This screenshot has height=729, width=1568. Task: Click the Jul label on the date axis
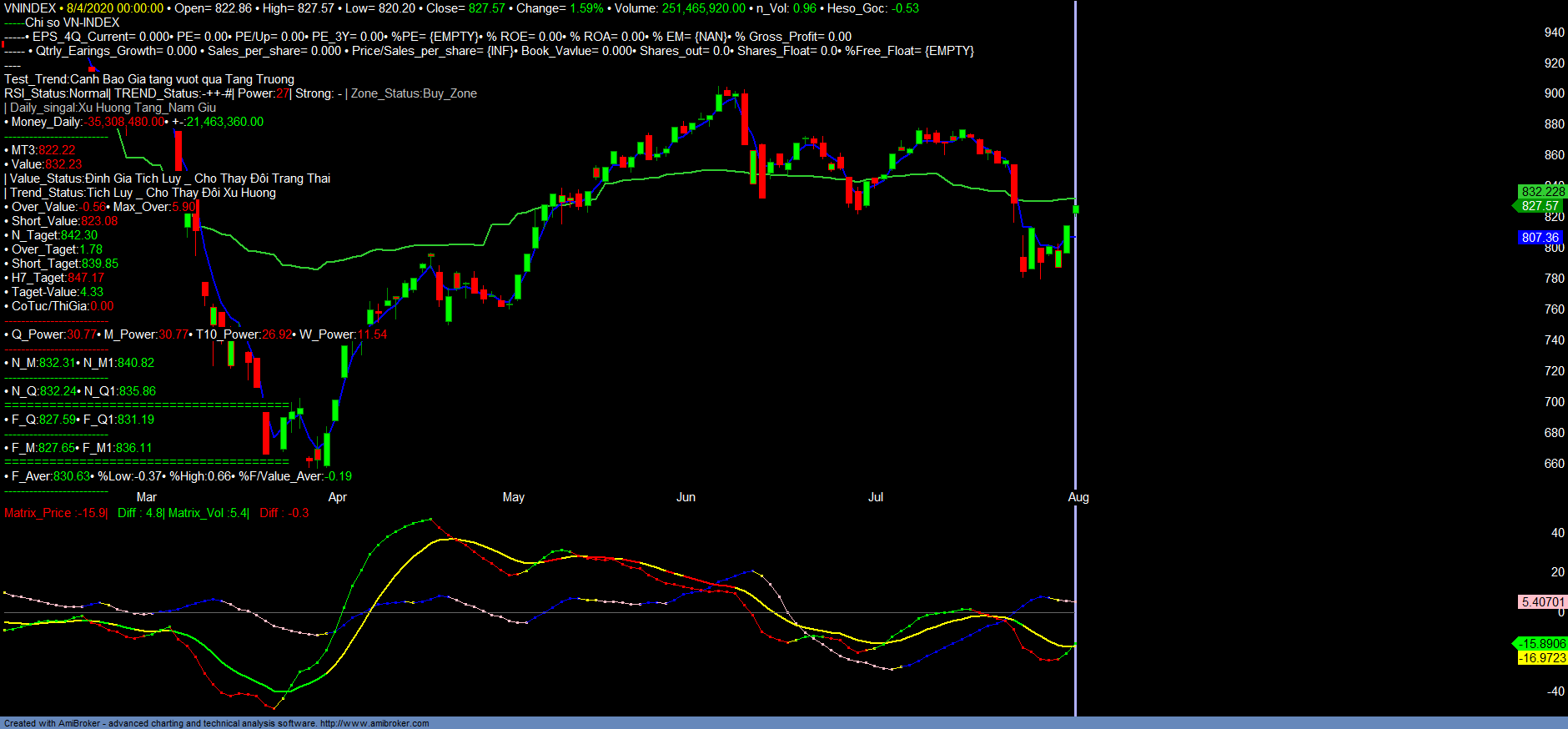pyautogui.click(x=876, y=497)
